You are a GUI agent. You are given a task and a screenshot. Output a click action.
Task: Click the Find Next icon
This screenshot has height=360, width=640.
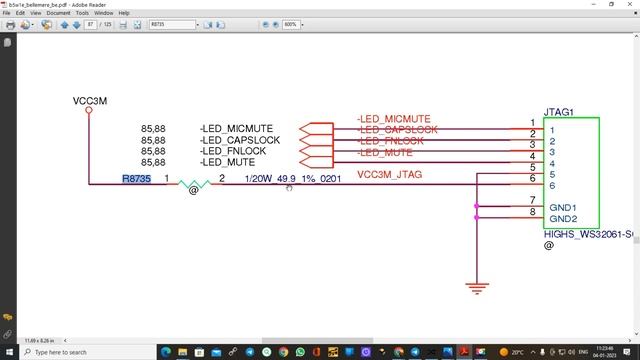tap(220, 25)
